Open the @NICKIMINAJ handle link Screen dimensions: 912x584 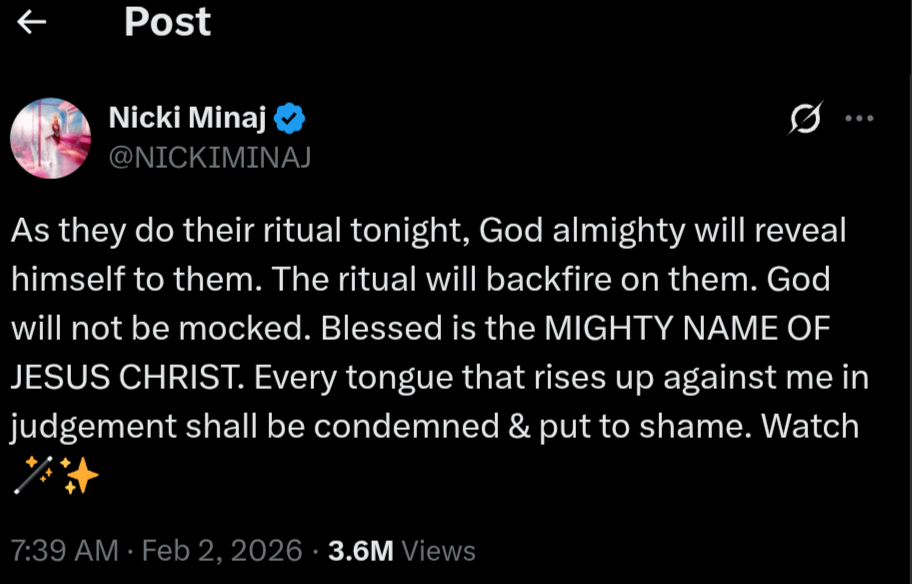209,157
